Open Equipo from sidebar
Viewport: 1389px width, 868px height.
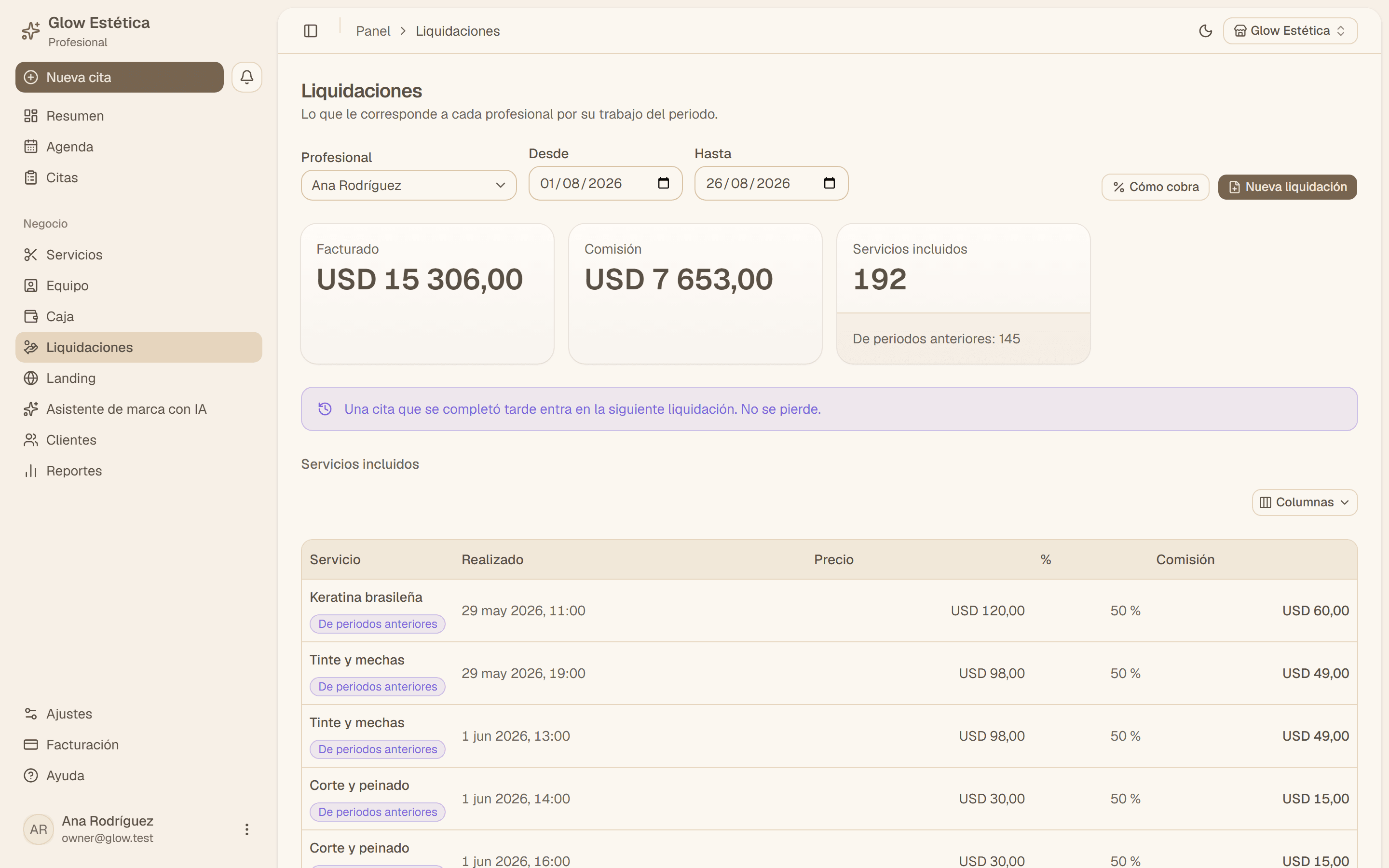139,286
